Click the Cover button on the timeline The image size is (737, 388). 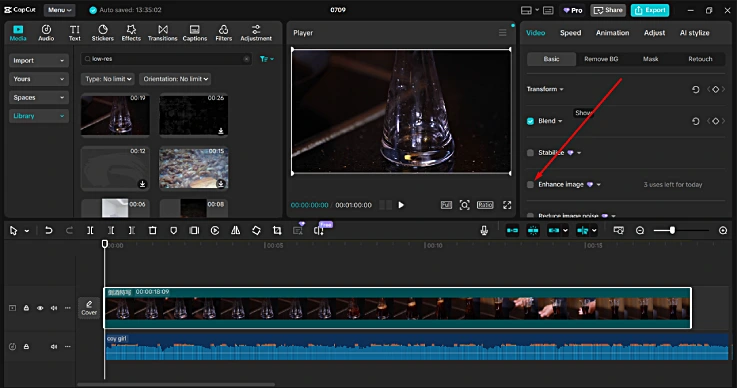click(x=89, y=308)
